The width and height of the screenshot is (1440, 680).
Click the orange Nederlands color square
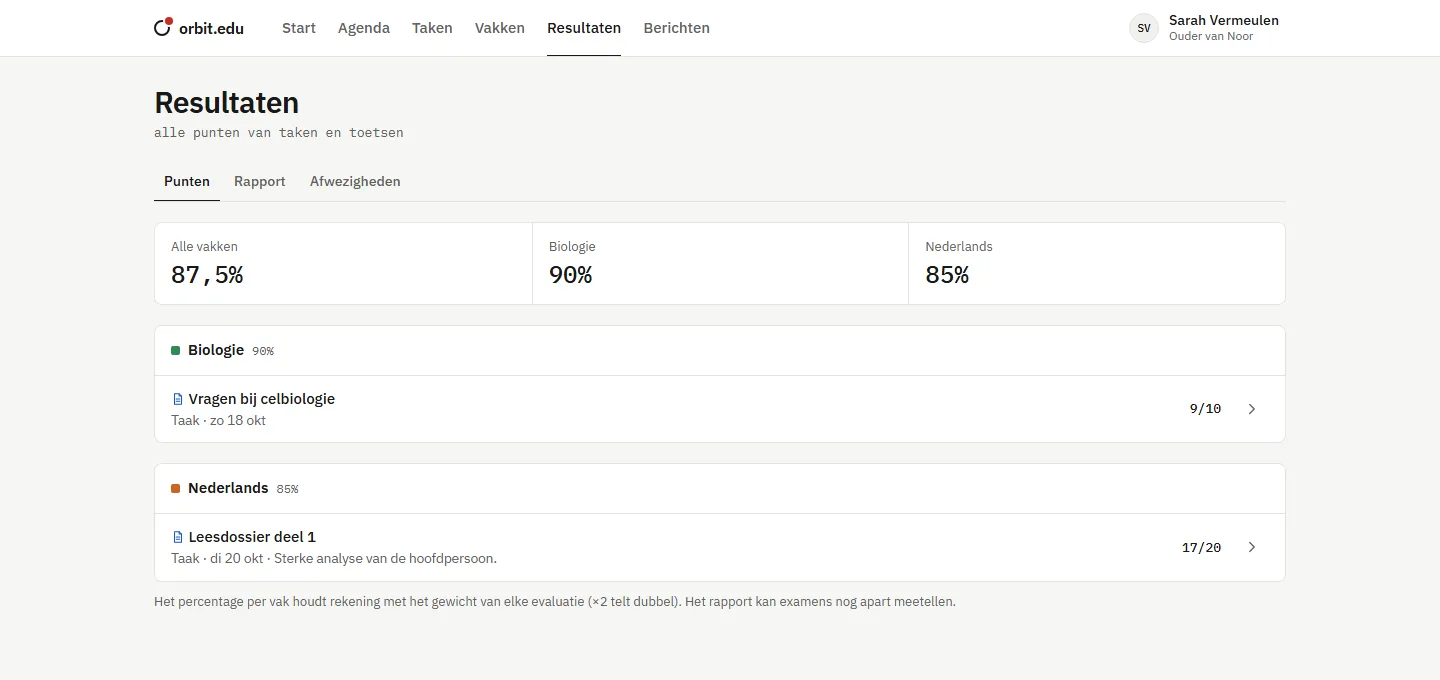click(x=175, y=489)
